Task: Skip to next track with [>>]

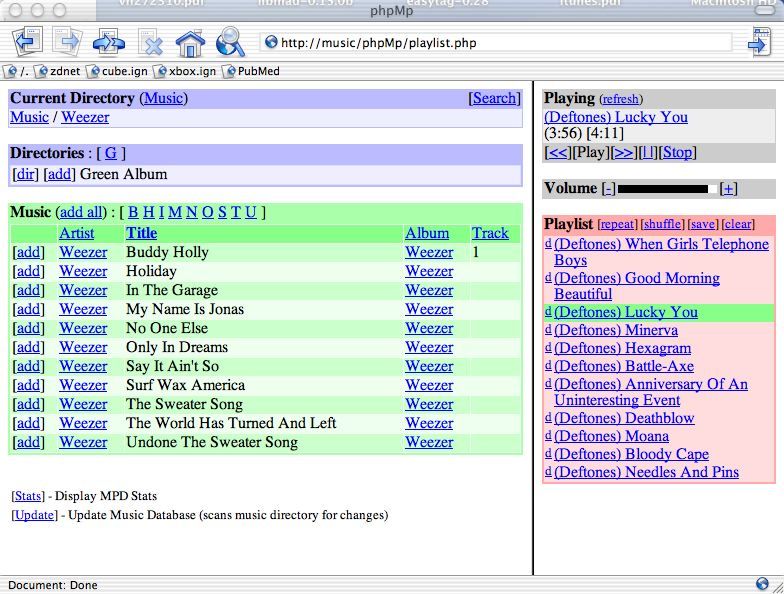Action: [x=624, y=152]
